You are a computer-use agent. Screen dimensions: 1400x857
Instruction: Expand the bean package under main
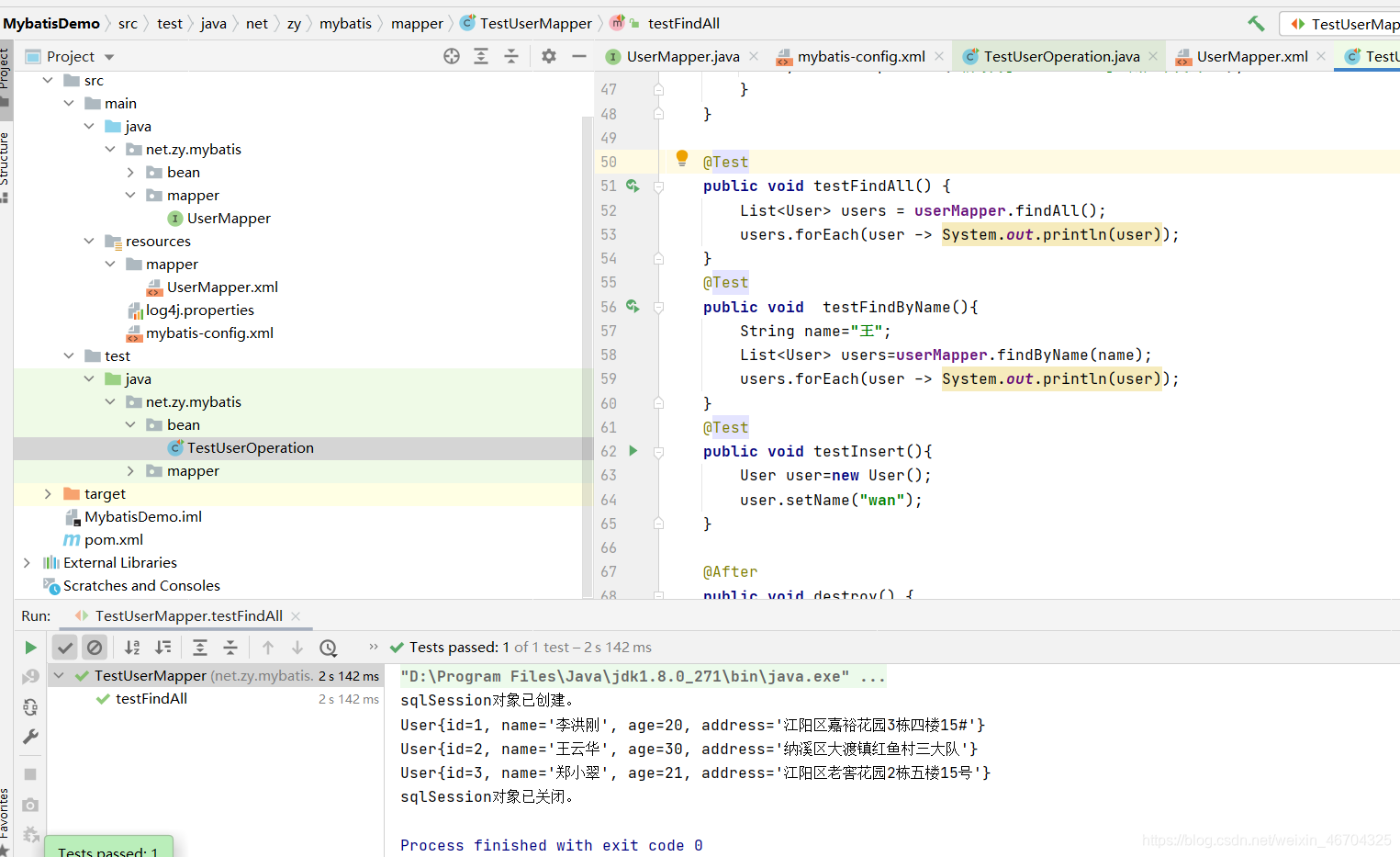(130, 172)
